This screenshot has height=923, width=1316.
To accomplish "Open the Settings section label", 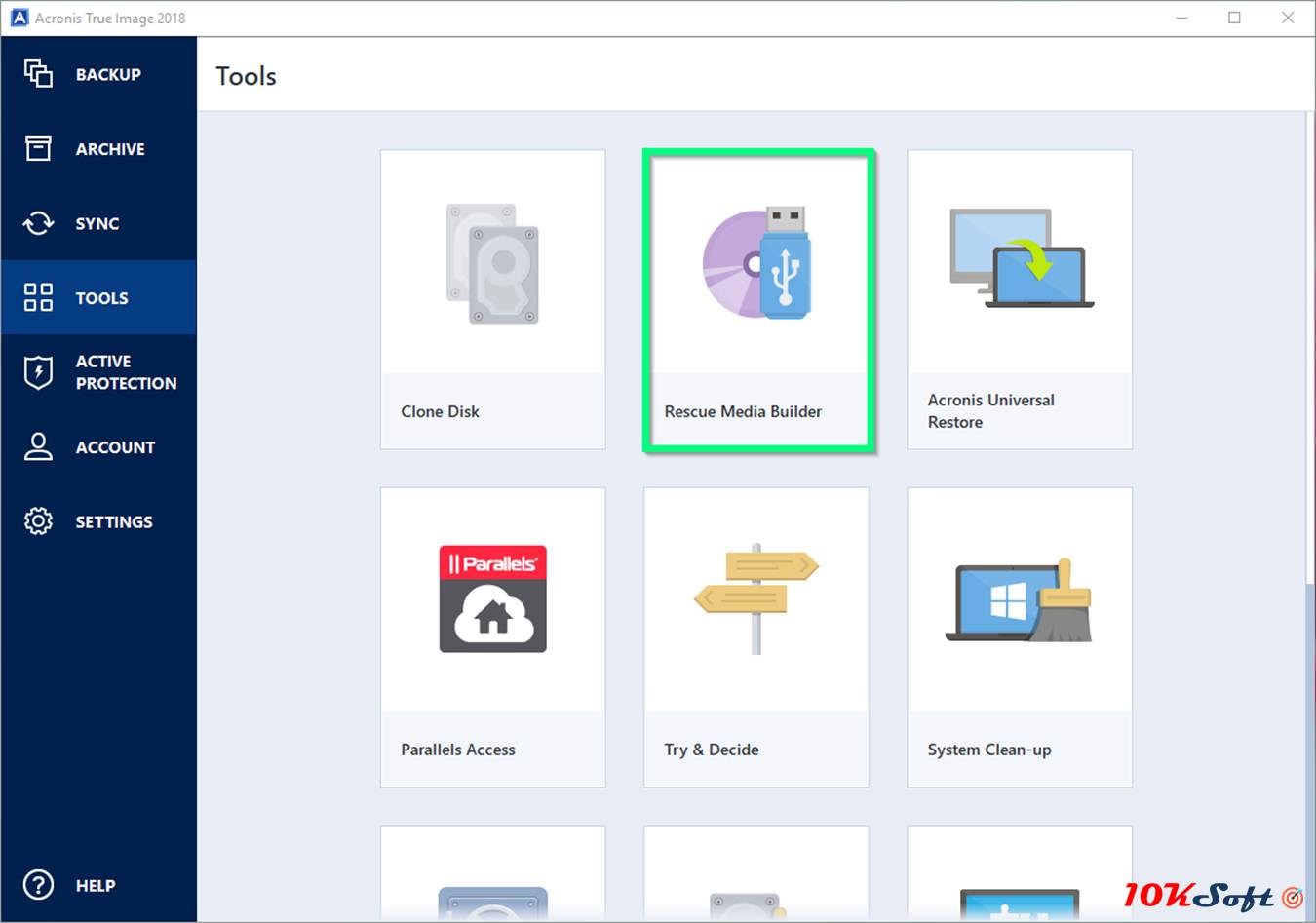I will (x=114, y=522).
